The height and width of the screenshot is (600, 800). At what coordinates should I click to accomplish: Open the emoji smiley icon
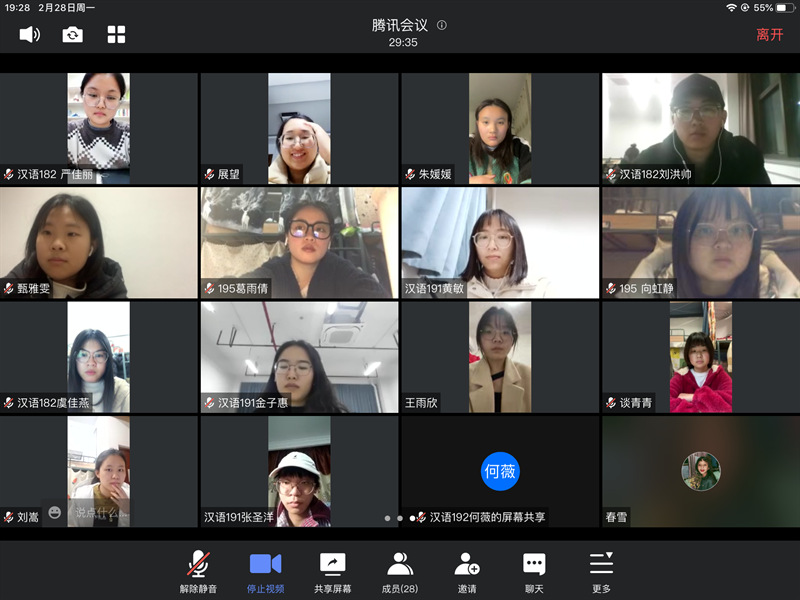tap(55, 512)
